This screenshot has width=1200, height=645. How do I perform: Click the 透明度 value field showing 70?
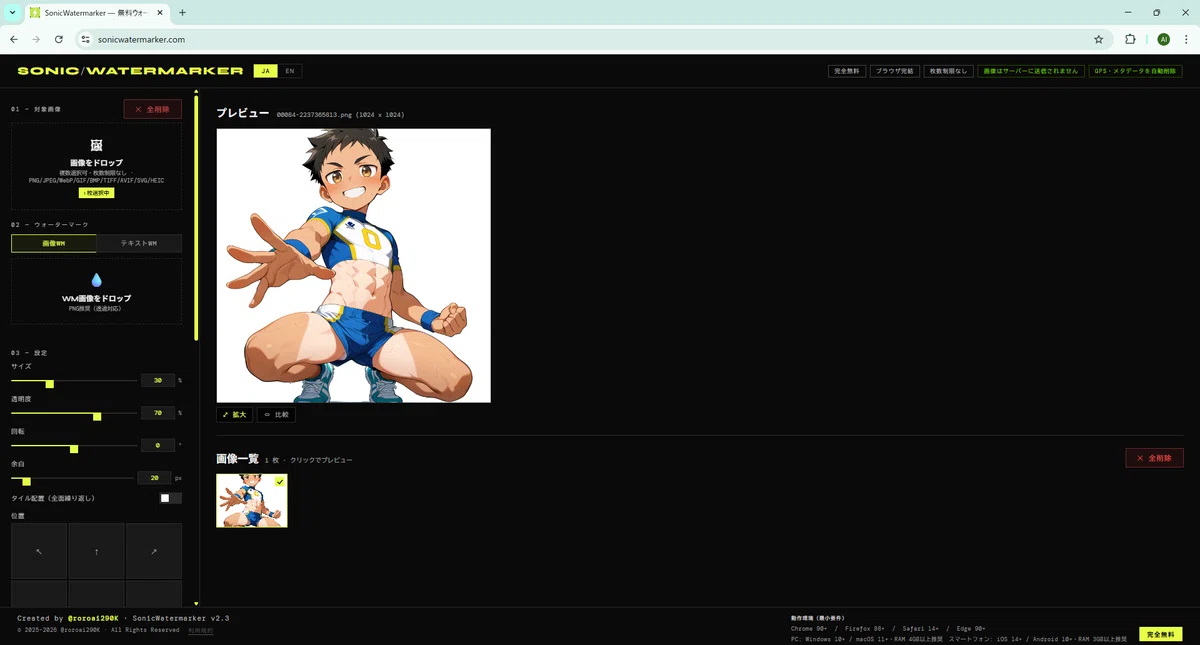(157, 413)
